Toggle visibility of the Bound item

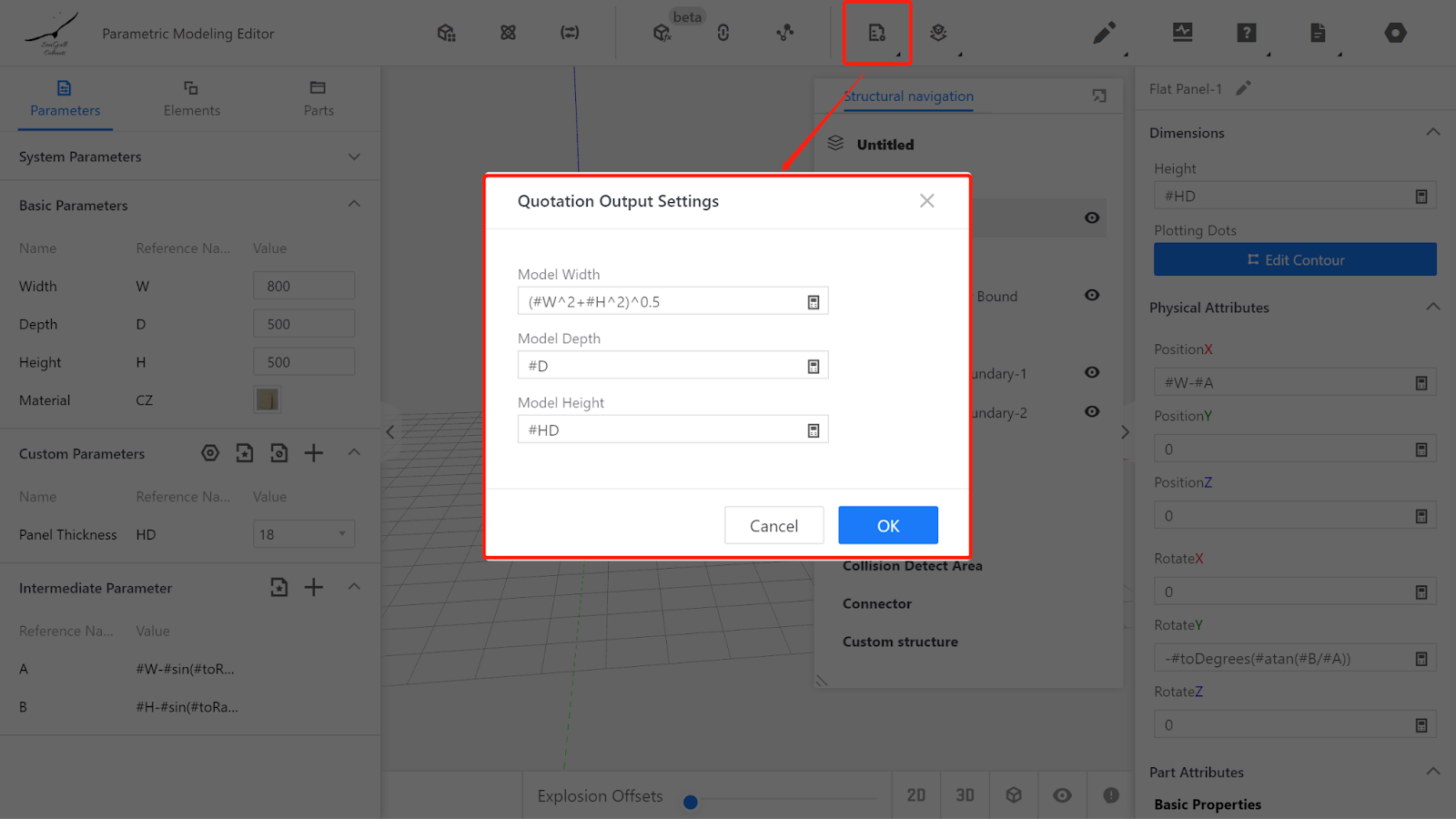click(1092, 295)
